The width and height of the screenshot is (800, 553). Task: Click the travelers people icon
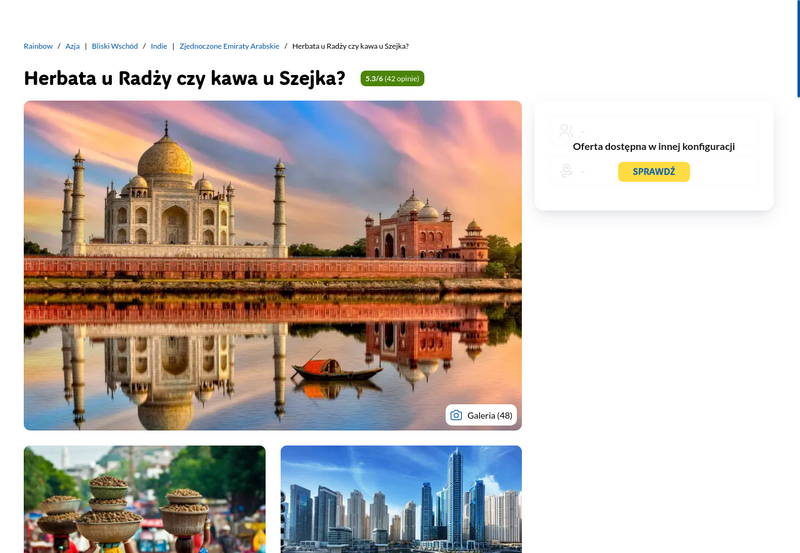tap(566, 131)
